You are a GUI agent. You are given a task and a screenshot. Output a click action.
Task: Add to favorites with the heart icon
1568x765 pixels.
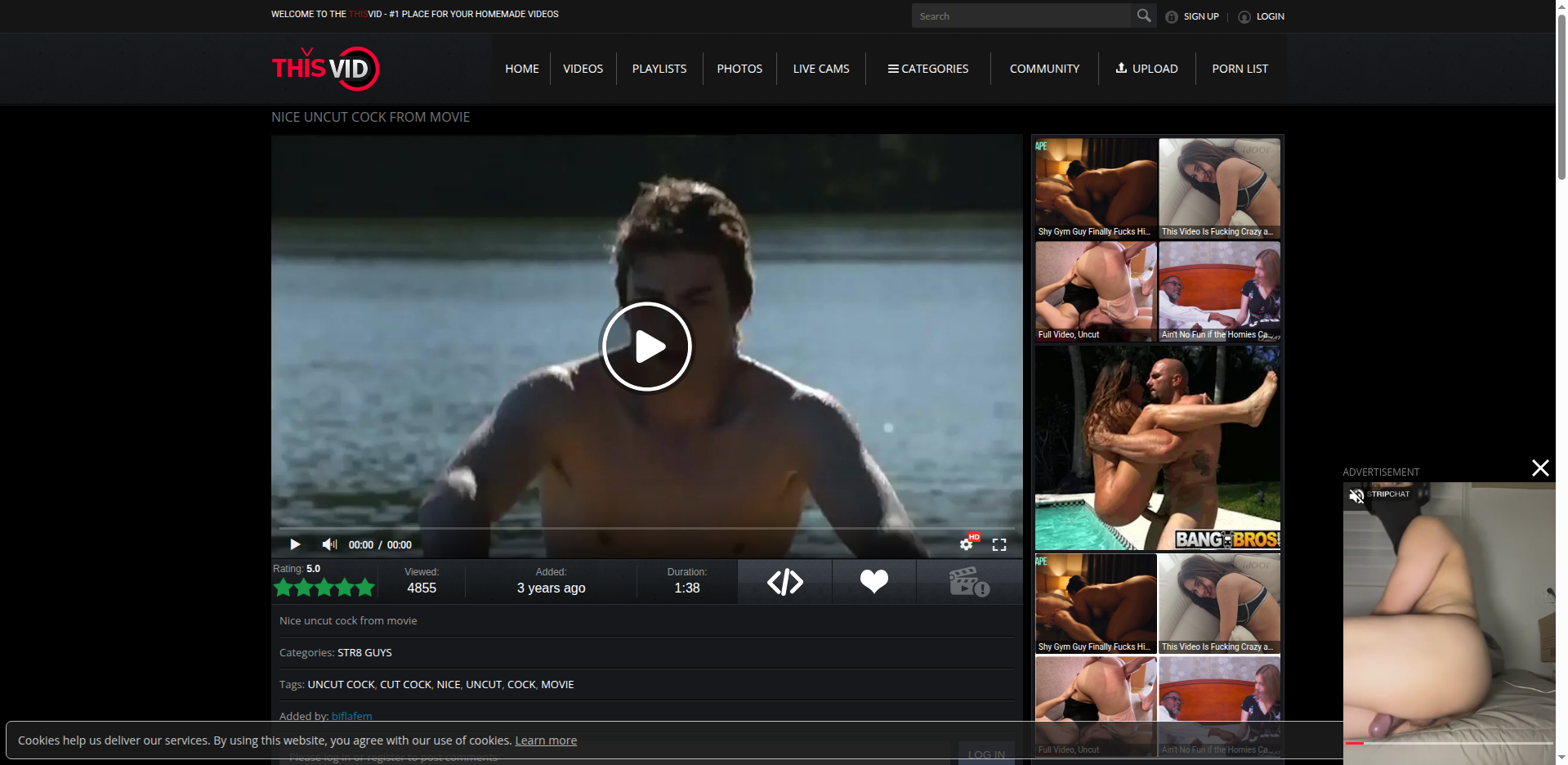click(x=874, y=582)
